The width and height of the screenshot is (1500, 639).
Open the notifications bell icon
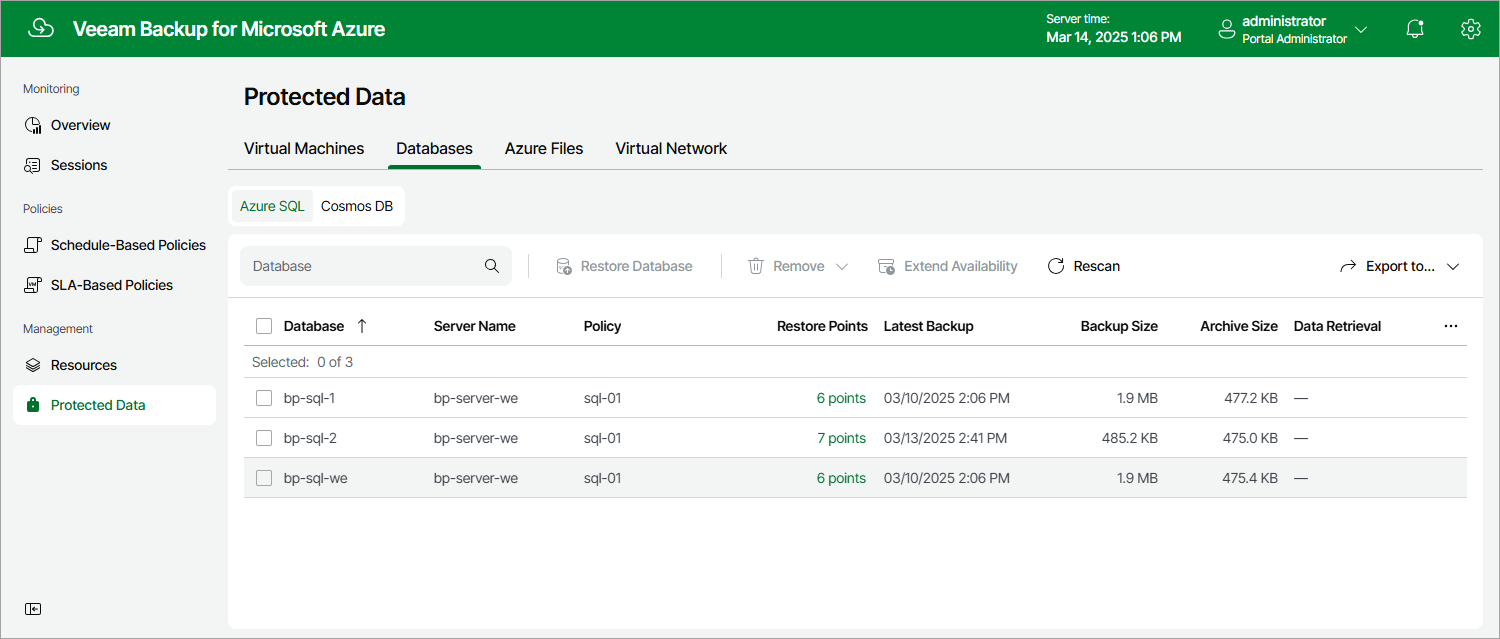coord(1415,29)
